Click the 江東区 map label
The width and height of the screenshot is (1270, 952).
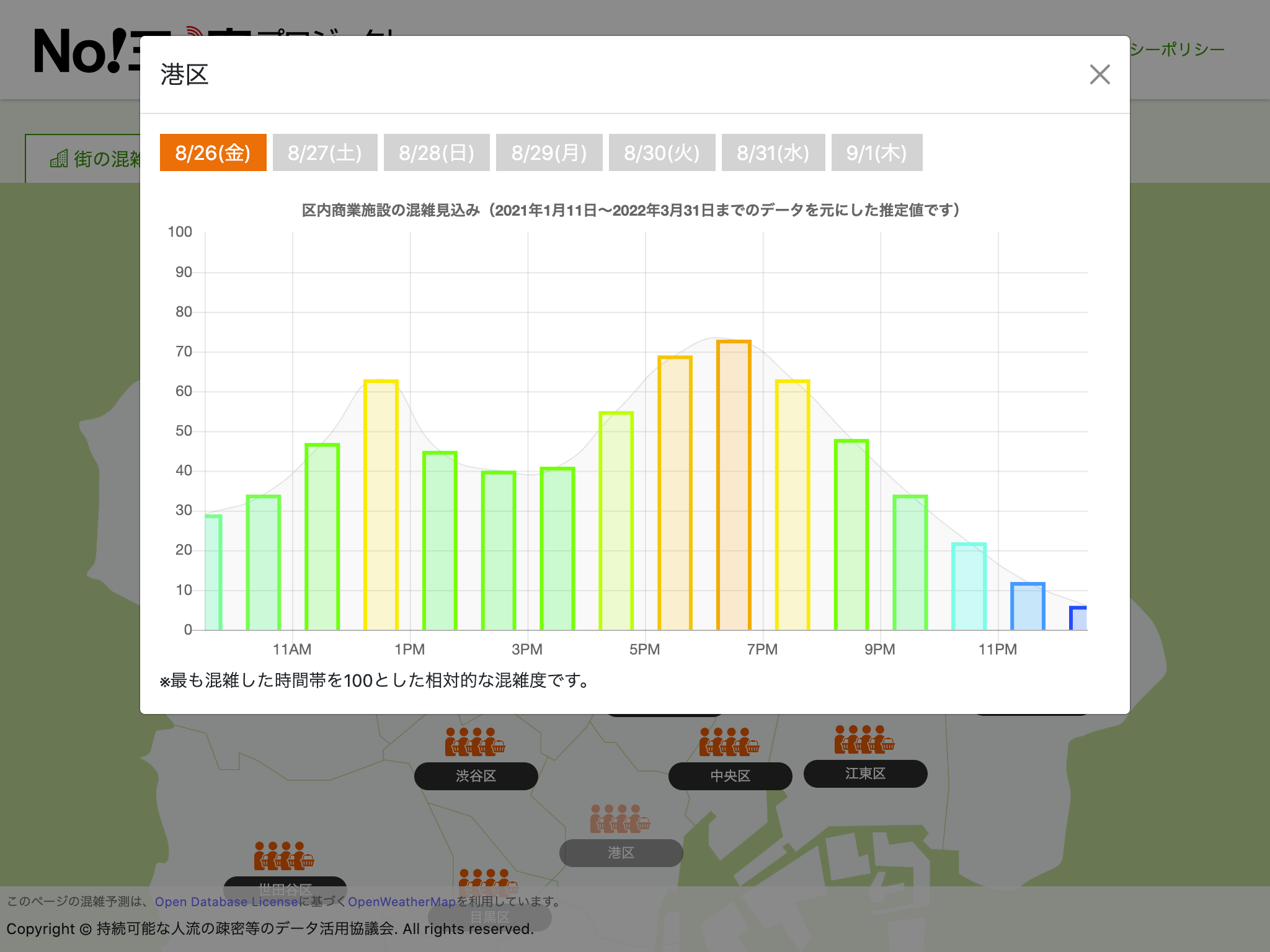point(865,773)
